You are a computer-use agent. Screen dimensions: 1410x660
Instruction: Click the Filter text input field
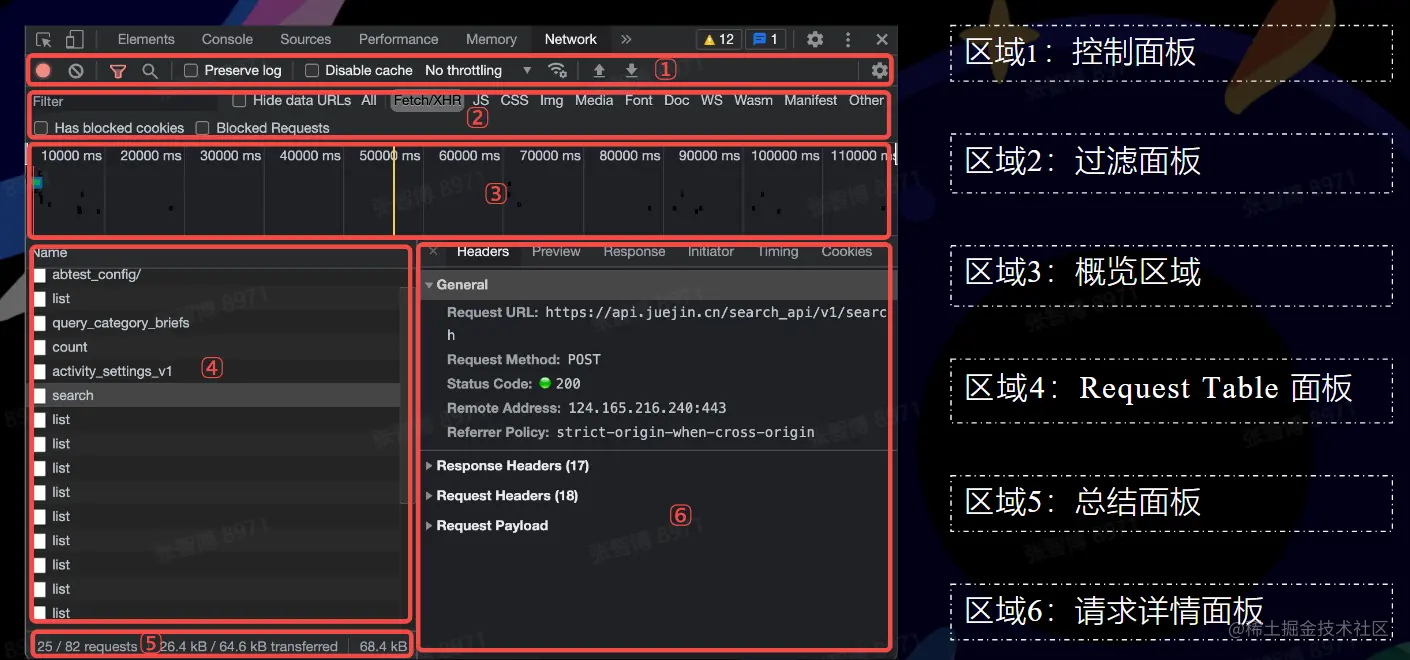(124, 101)
